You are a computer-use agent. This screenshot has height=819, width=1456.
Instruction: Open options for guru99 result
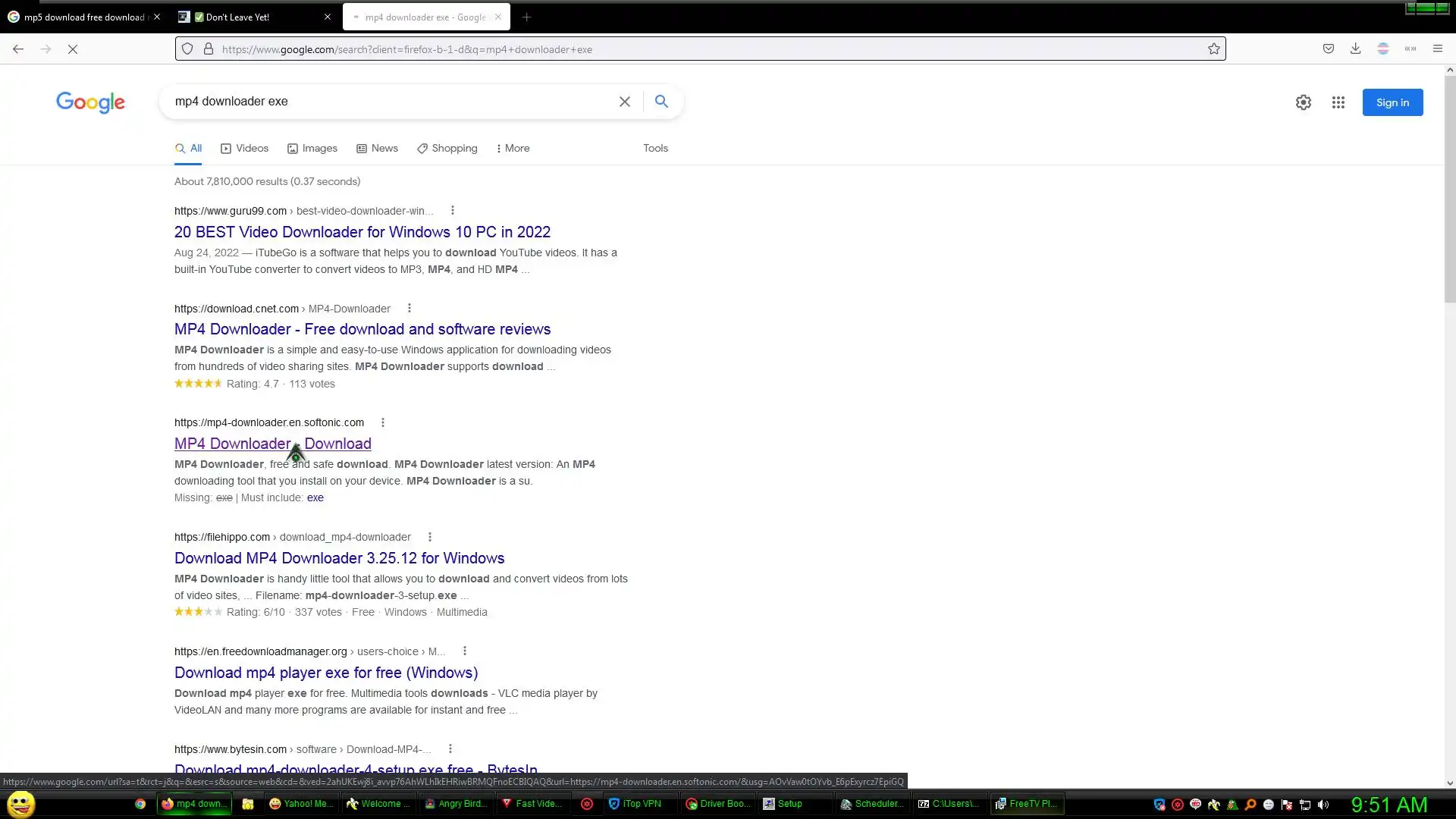point(453,211)
